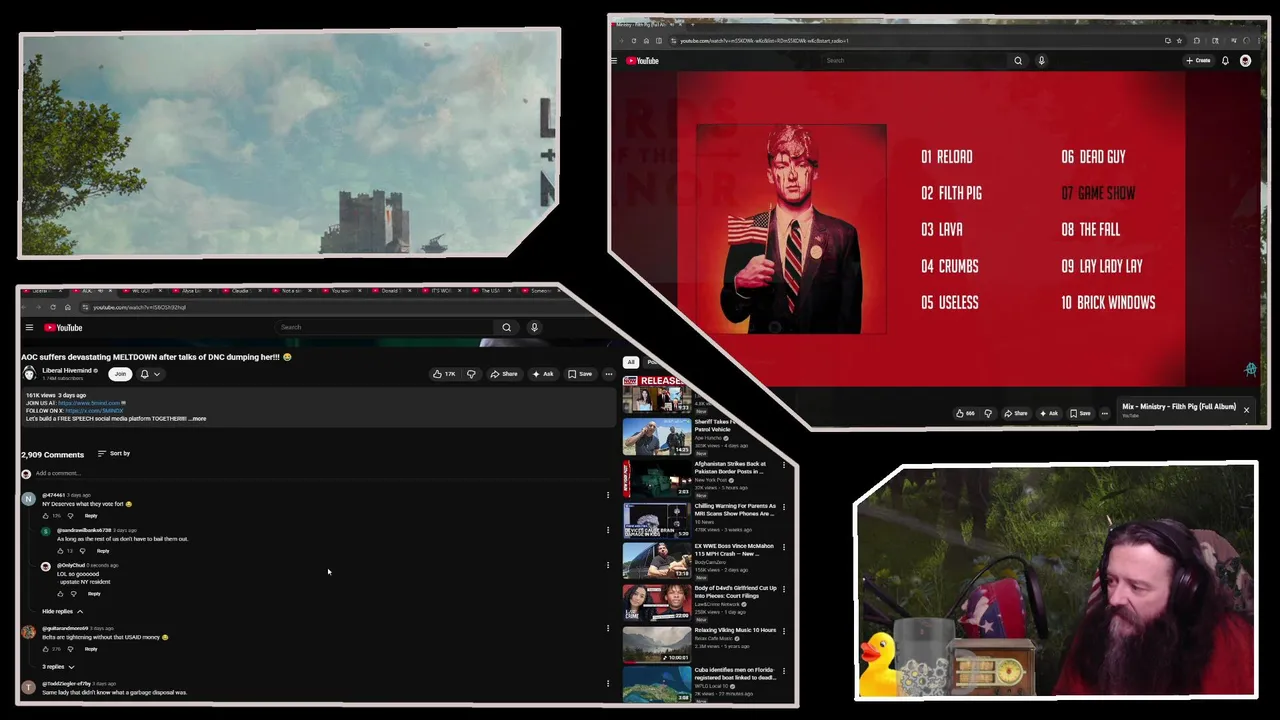
Task: Save the AOC video to a playlist
Action: click(580, 374)
